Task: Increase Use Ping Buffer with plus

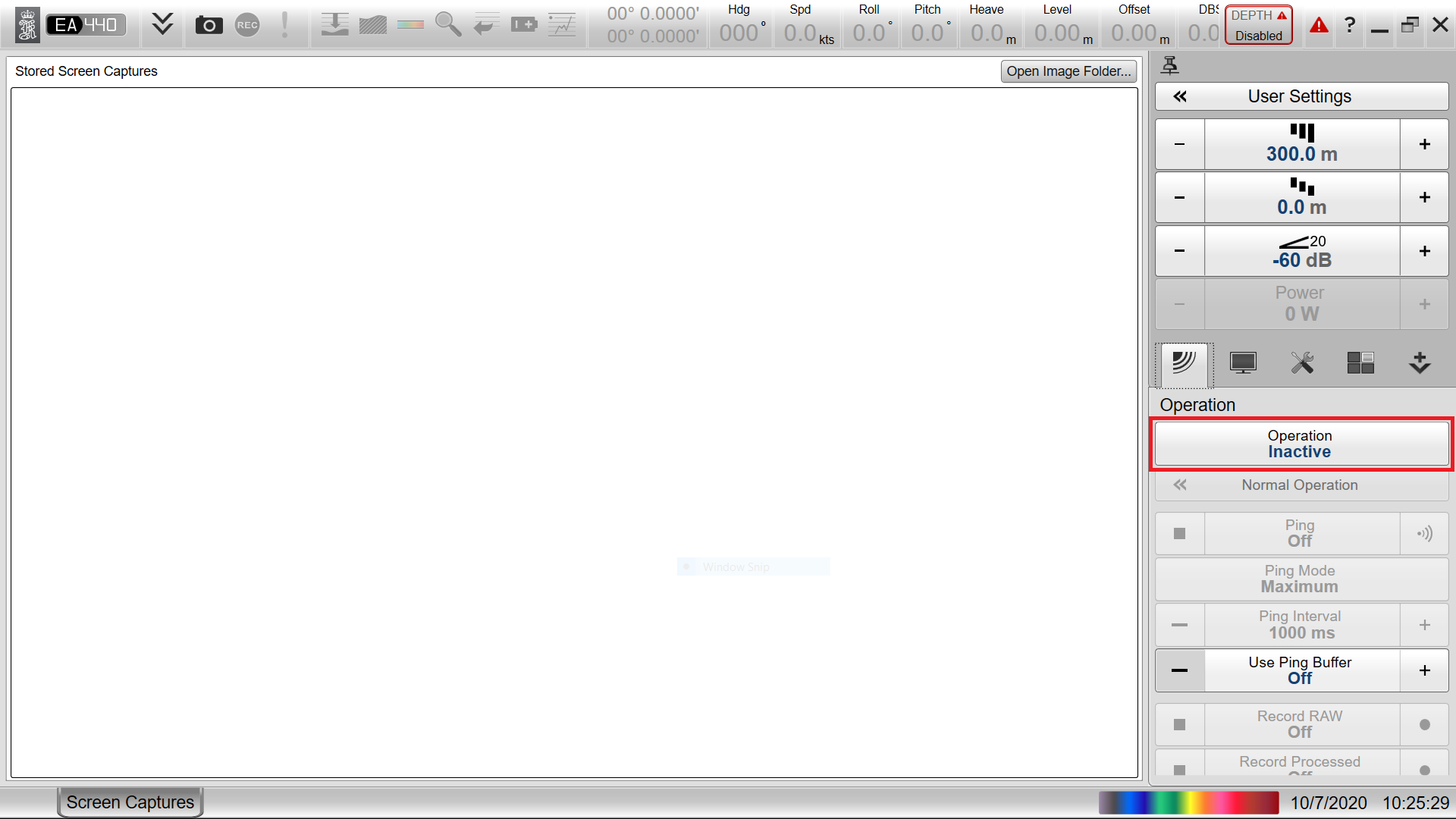Action: pos(1424,670)
